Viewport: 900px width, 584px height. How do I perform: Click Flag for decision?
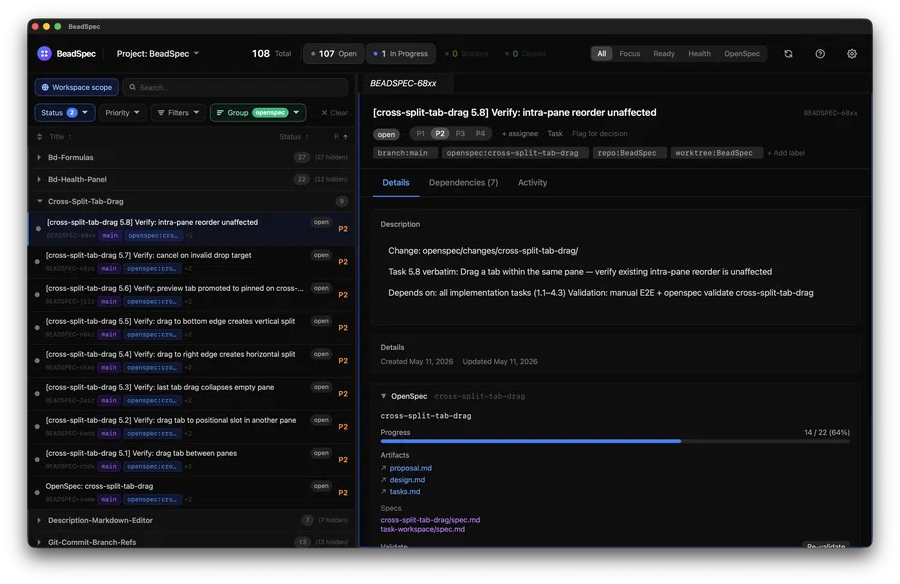599,133
